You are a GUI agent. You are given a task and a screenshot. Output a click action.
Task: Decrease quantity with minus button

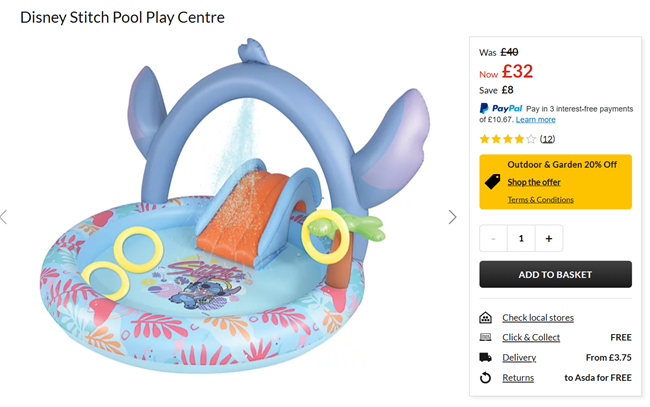(493, 238)
